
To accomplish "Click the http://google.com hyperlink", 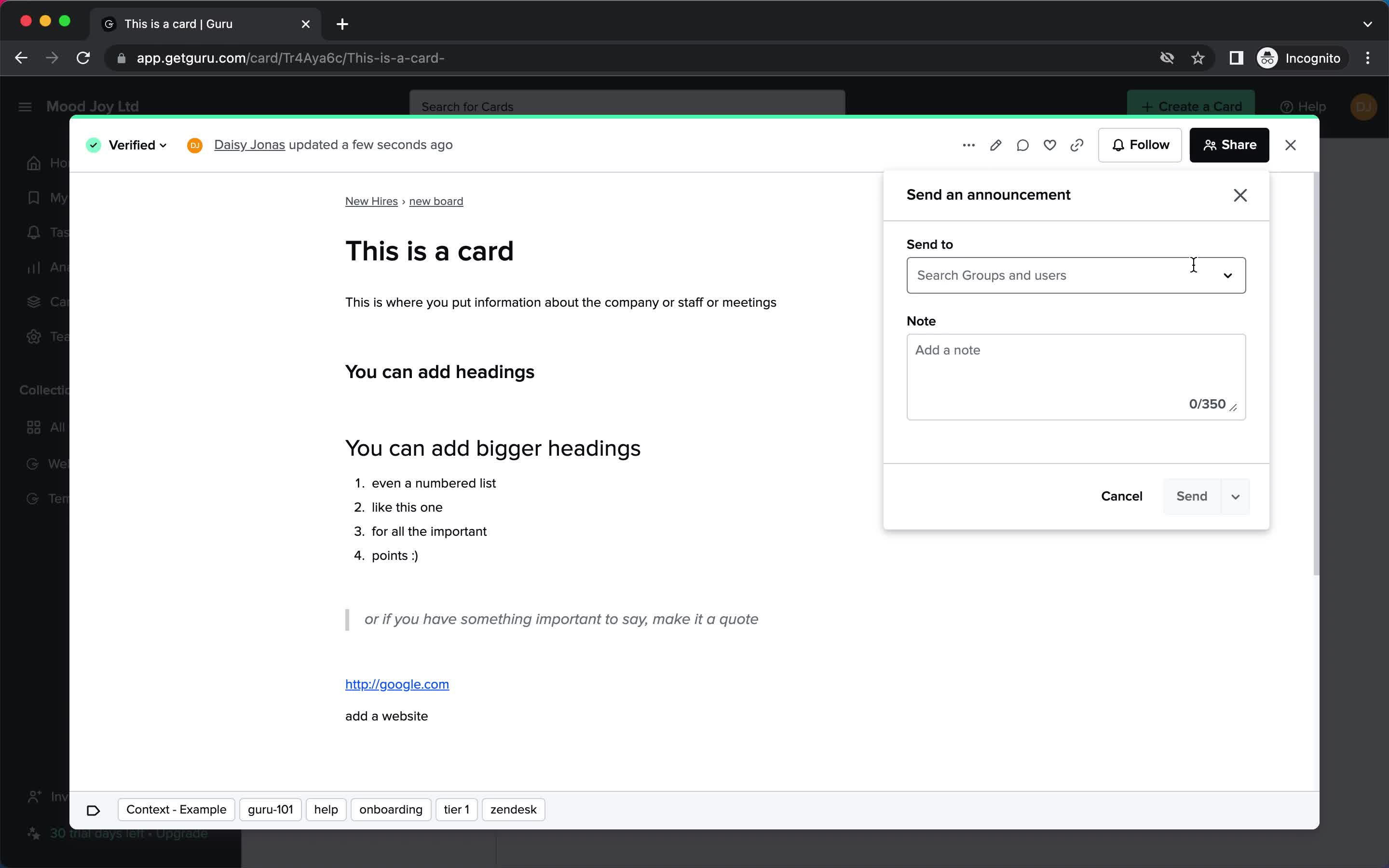I will pos(397,684).
